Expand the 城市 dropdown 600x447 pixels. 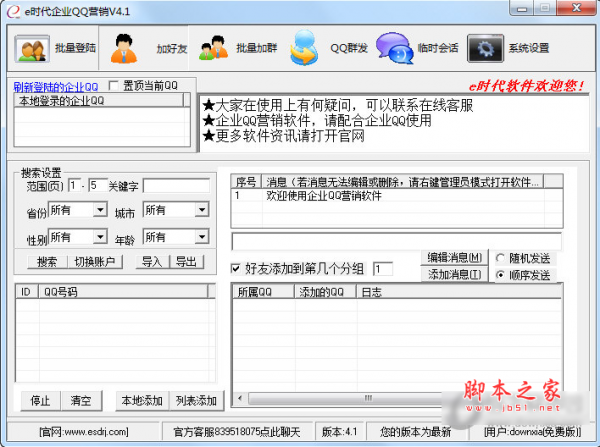pyautogui.click(x=202, y=209)
